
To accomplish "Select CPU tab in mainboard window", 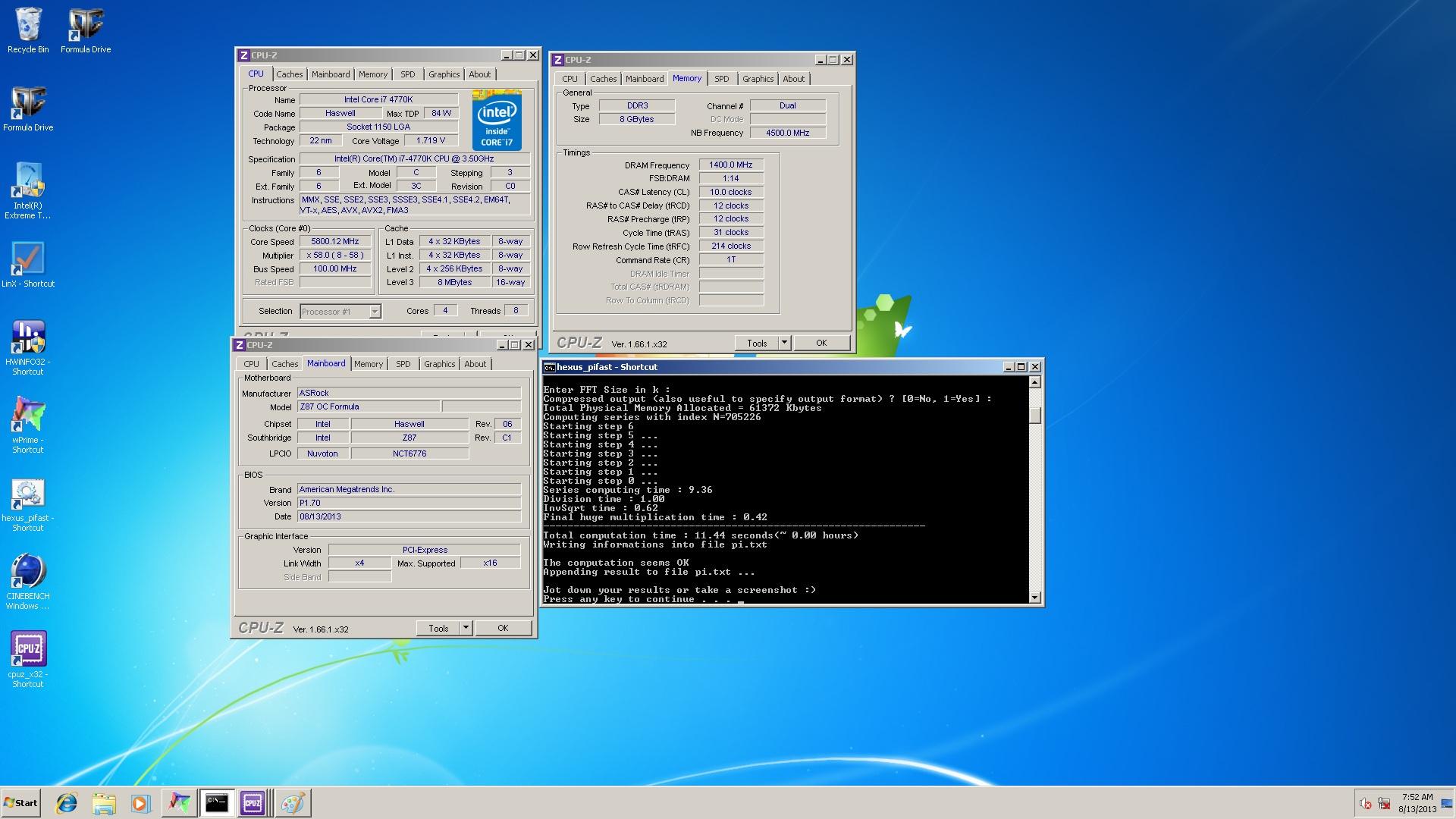I will point(251,364).
